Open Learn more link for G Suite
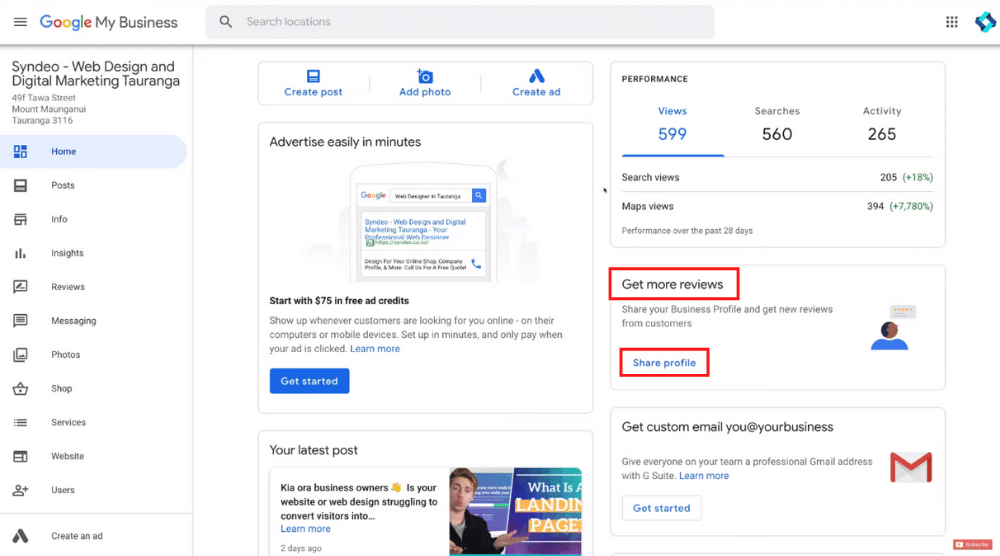 pyautogui.click(x=703, y=476)
